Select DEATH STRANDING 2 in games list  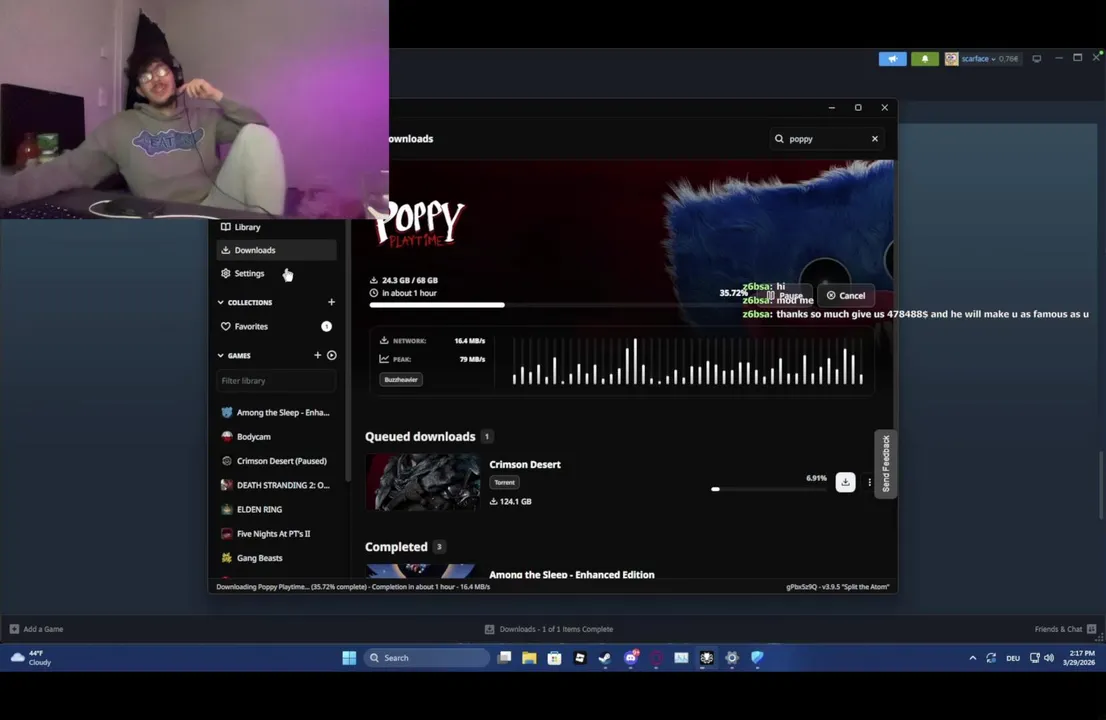pos(276,485)
